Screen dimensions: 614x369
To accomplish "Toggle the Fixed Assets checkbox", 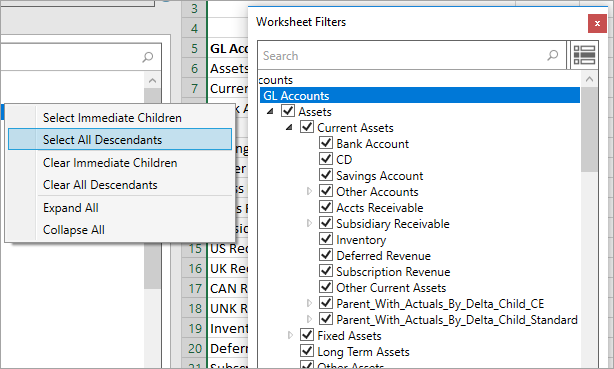I will pos(307,335).
